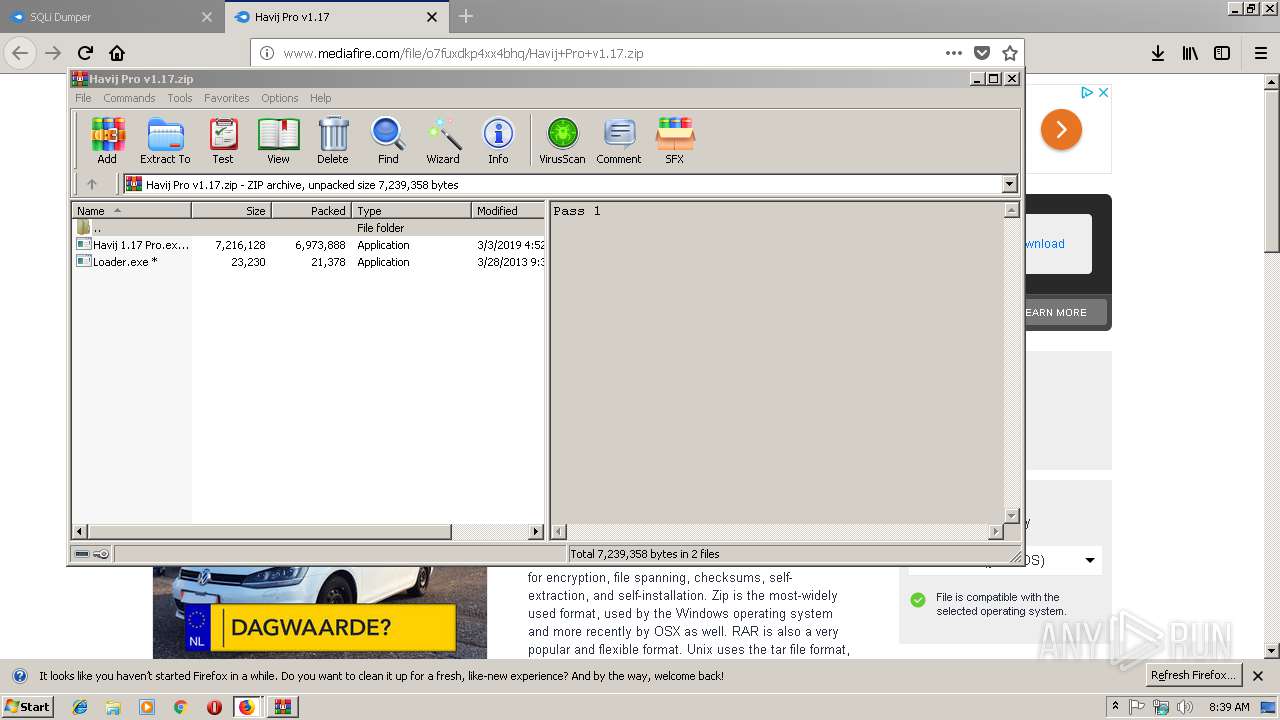Select the Havij 1.17 Pro.exe file
Screen dimensions: 1280x720
pos(308,245)
